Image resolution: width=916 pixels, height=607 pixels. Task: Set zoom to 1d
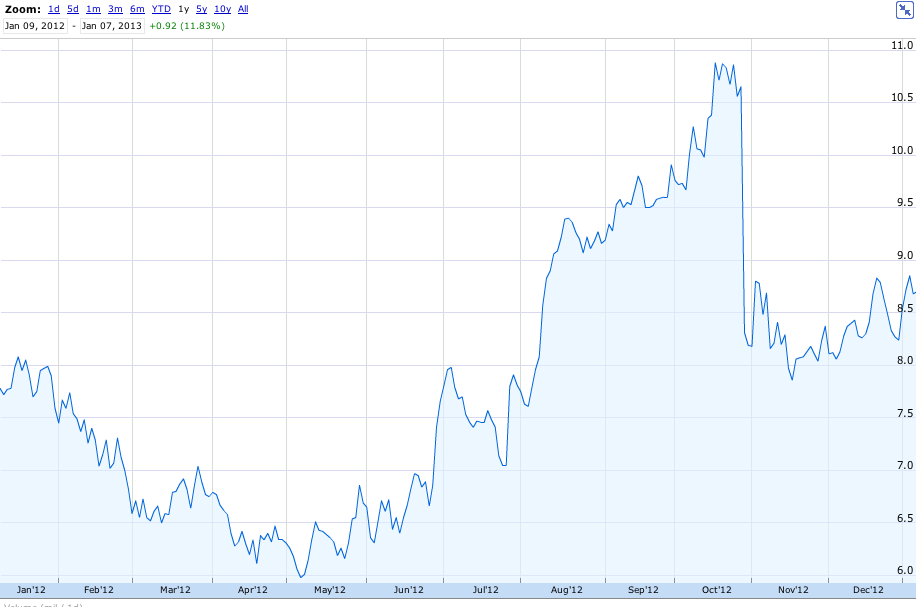click(54, 9)
